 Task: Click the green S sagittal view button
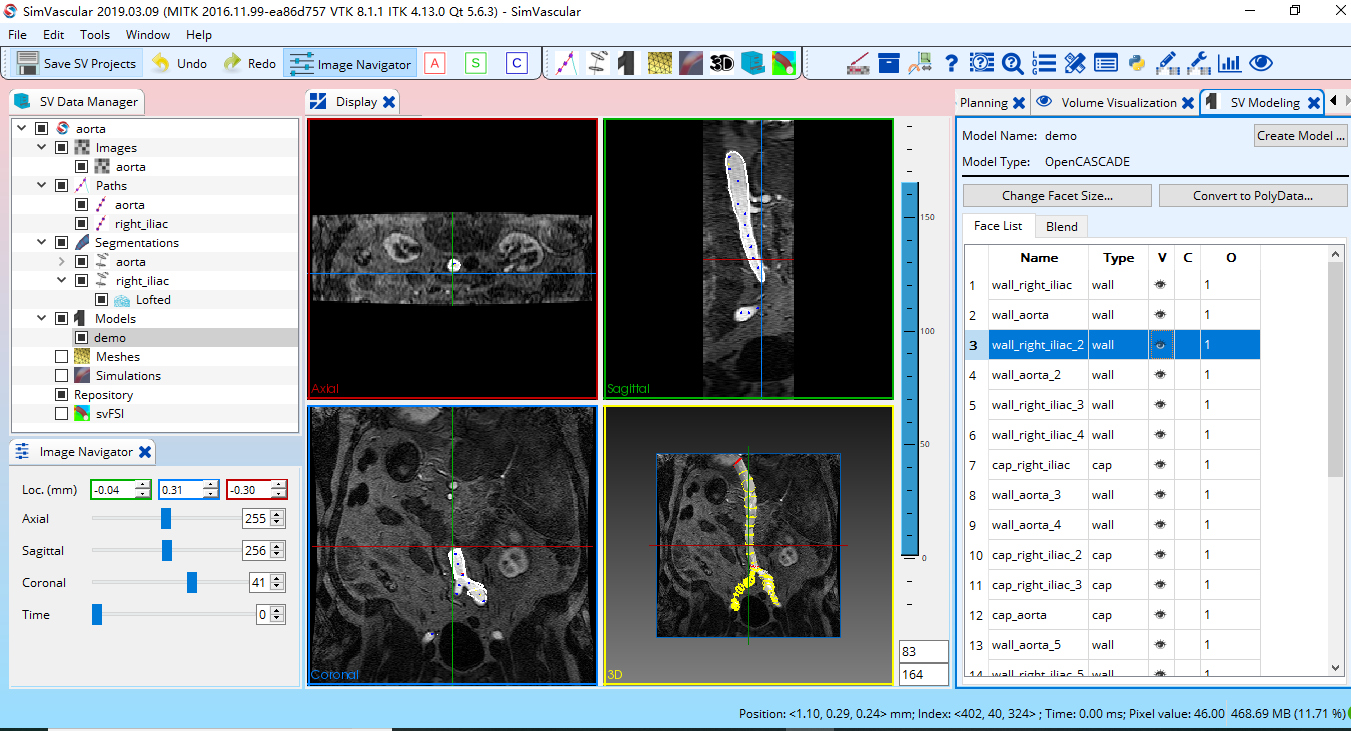[475, 63]
